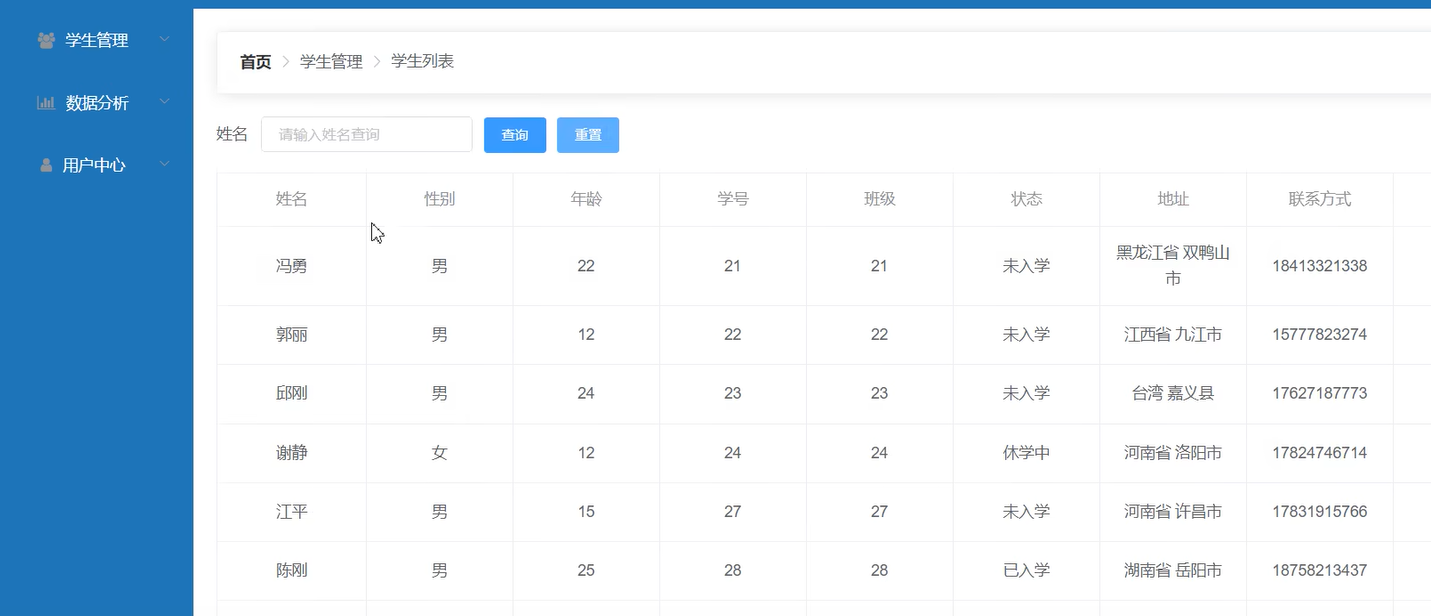Screen dimensions: 1431x616
Task: Click the 女 gender cell in 谢静's row
Action: pyautogui.click(x=439, y=452)
